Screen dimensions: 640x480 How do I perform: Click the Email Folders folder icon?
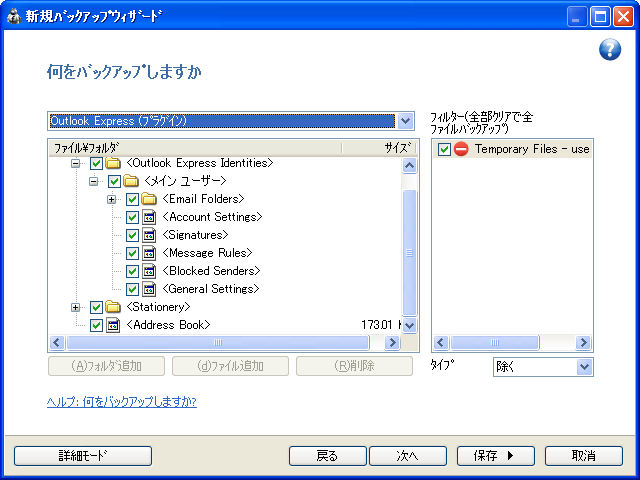point(149,199)
